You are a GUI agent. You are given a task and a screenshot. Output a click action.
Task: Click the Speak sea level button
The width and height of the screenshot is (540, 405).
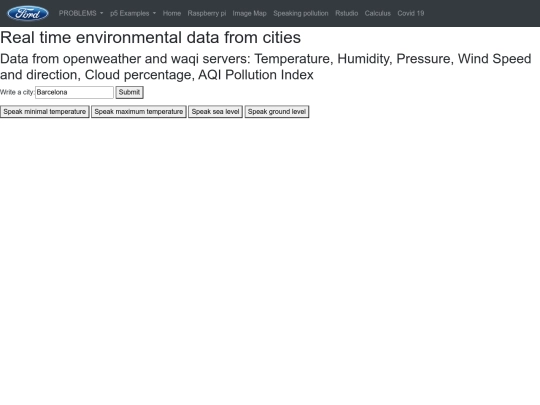click(216, 112)
